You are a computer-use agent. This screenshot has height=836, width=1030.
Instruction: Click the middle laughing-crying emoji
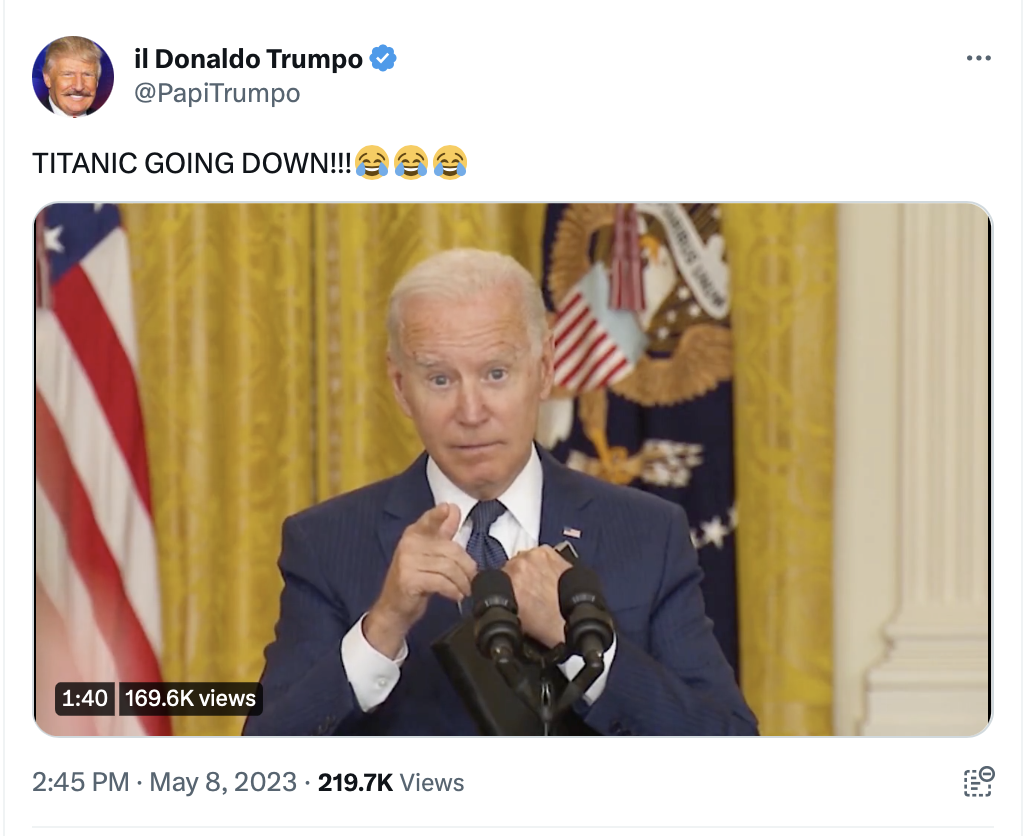coord(411,162)
